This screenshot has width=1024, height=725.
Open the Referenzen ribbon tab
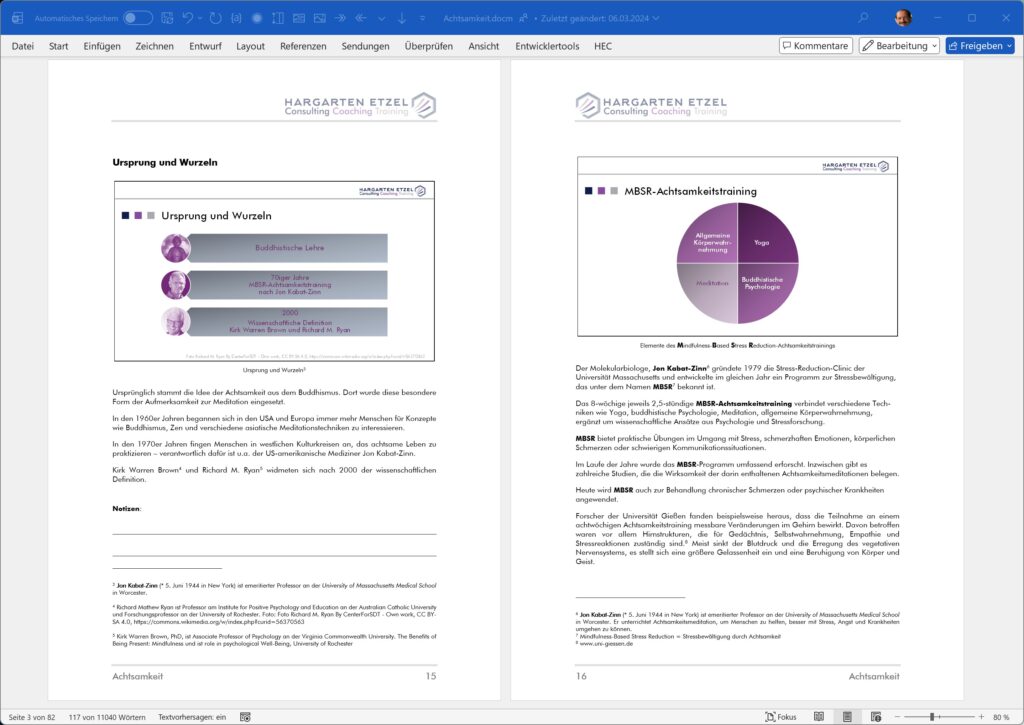(303, 46)
